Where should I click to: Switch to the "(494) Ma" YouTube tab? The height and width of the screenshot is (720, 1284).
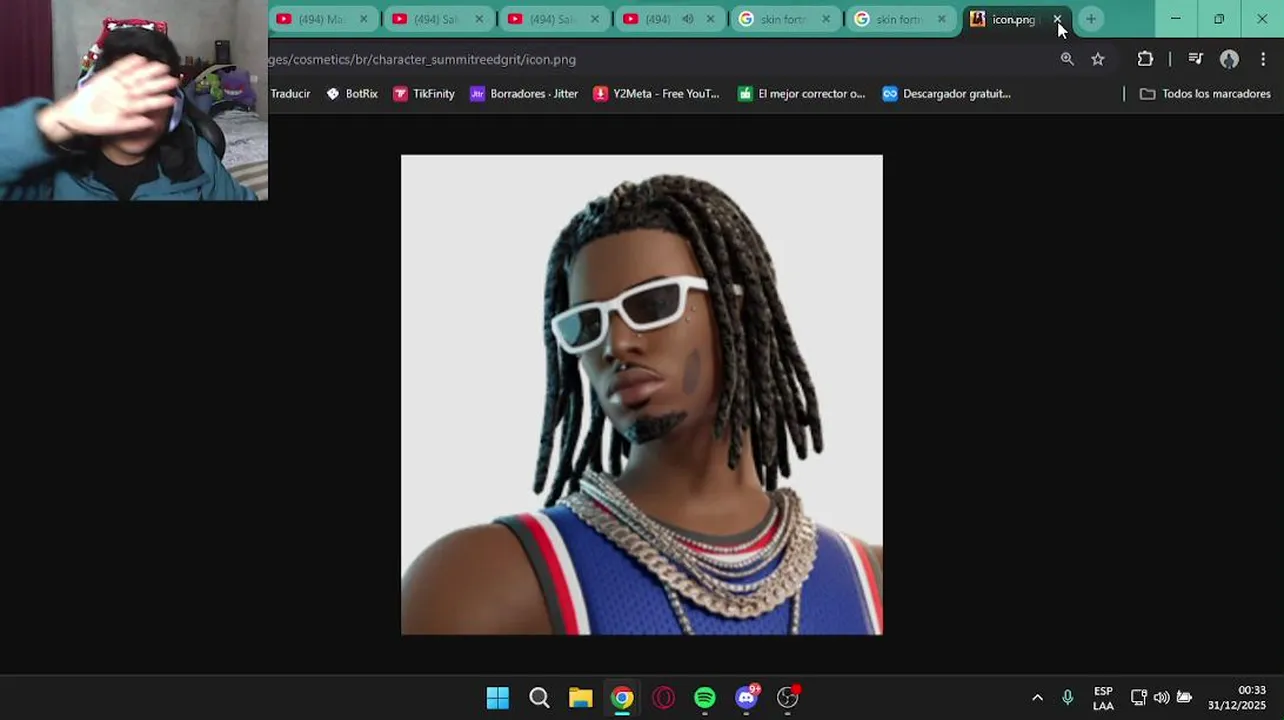pyautogui.click(x=320, y=19)
